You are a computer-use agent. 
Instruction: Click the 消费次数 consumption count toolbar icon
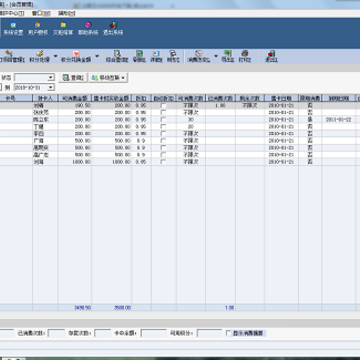click(199, 56)
